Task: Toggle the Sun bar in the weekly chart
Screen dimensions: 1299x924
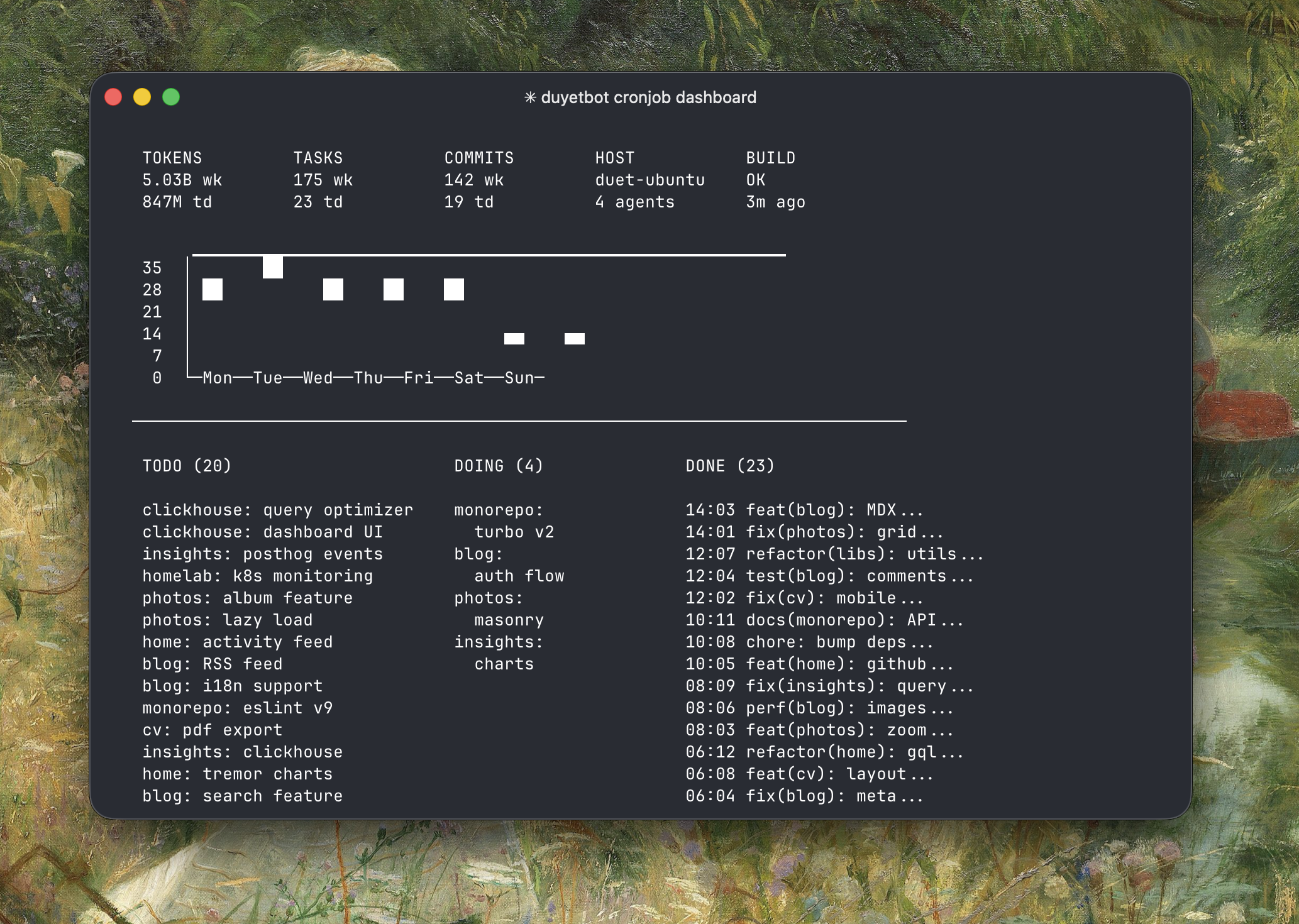Action: click(574, 338)
